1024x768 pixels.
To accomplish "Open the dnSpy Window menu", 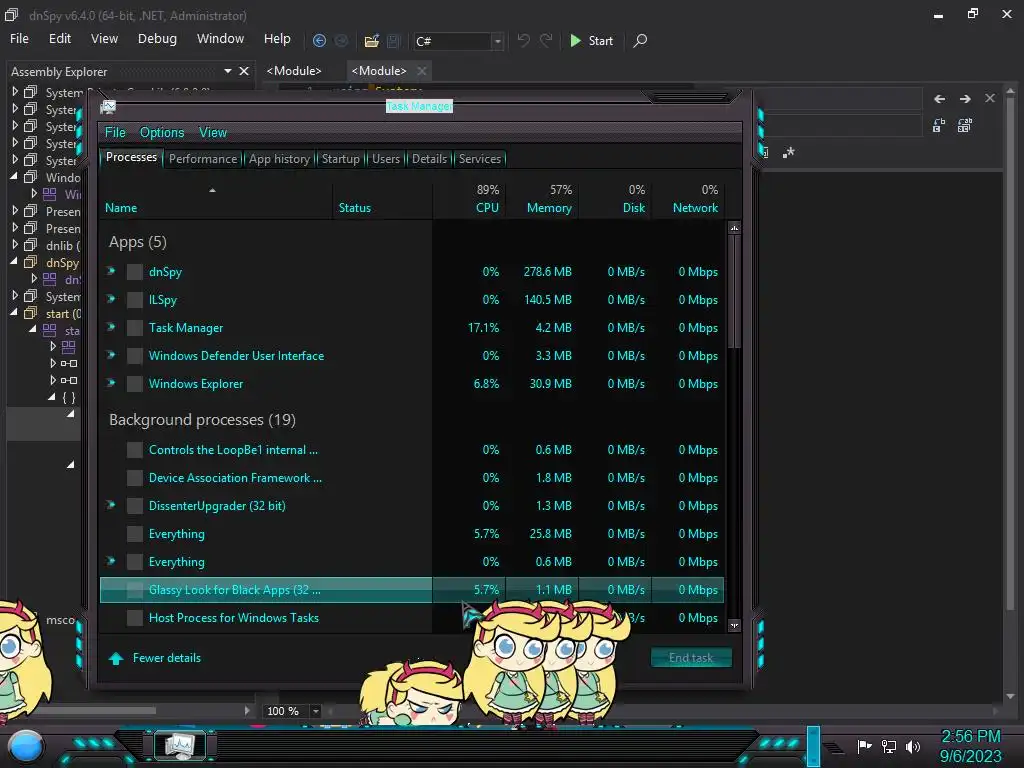I will point(220,39).
